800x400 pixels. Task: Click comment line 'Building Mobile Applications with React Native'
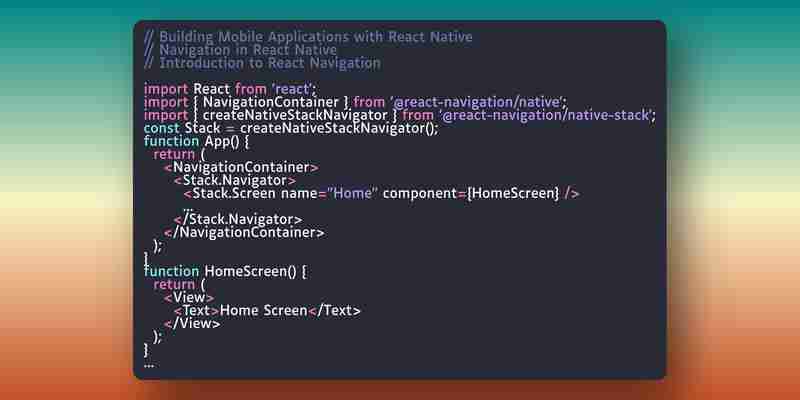[308, 37]
